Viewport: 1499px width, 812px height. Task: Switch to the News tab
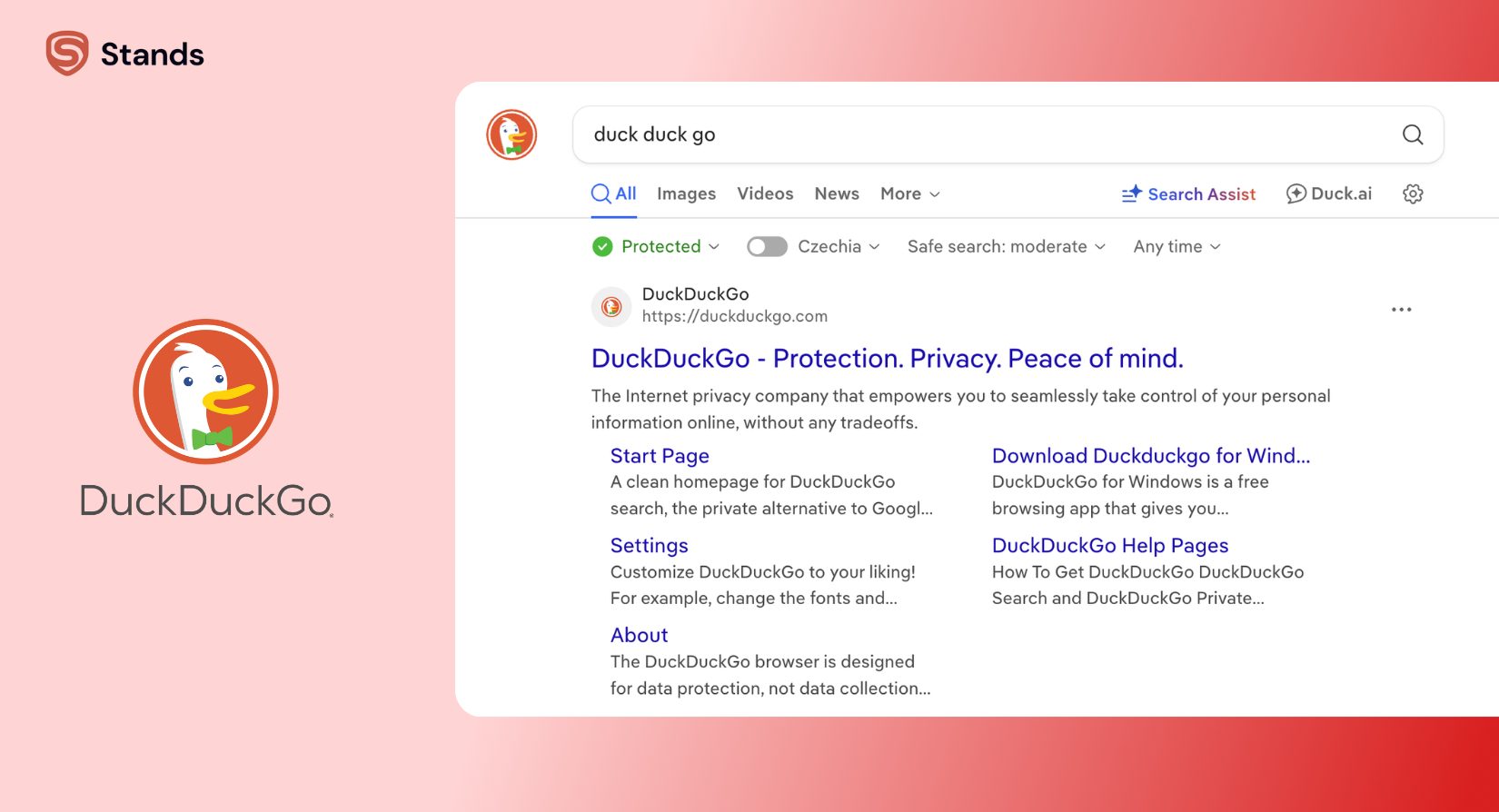pos(837,193)
